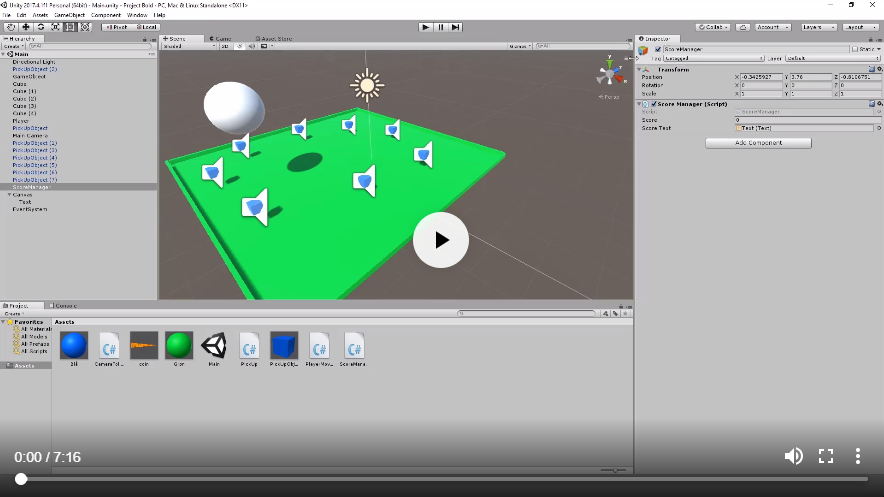Click the Transform component gear icon
The height and width of the screenshot is (497, 884).
878,69
